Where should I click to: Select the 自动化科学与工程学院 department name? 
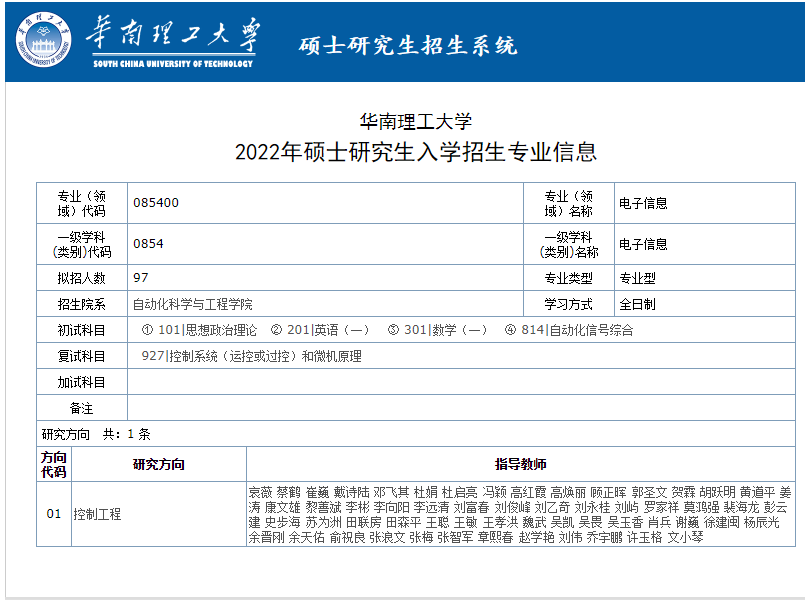point(193,304)
